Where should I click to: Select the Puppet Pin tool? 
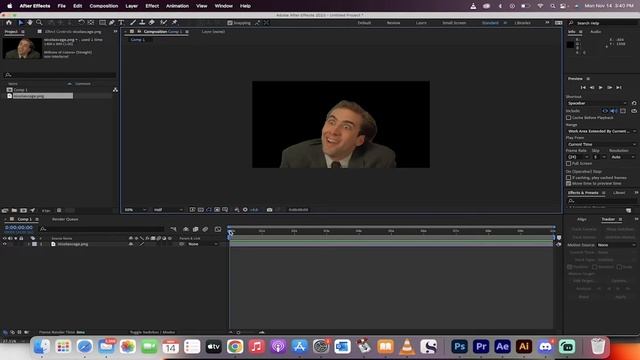click(x=175, y=23)
